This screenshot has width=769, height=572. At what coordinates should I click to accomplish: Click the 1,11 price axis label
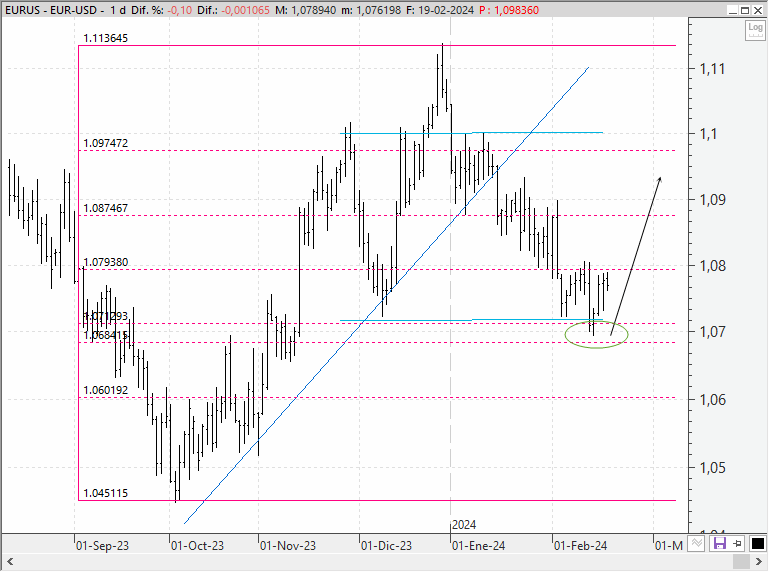click(712, 69)
